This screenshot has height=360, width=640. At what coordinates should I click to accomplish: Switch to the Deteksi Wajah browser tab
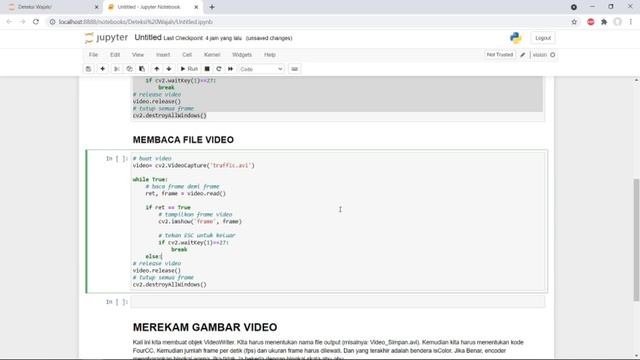[x=51, y=7]
